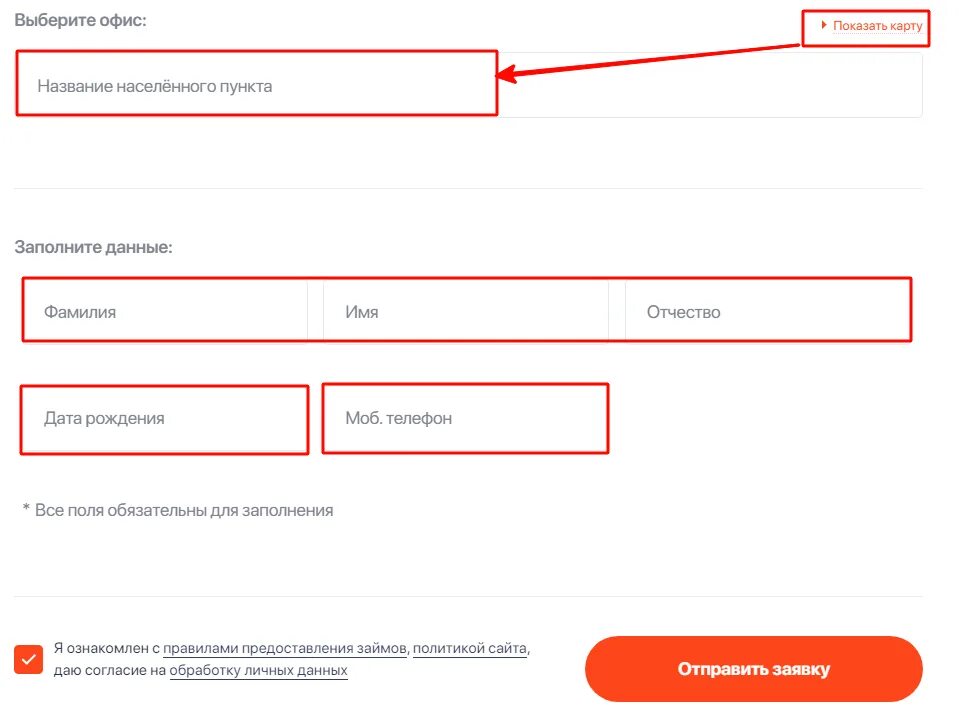959x712 pixels.
Task: Follow the обработку личных данных link
Action: coord(258,670)
